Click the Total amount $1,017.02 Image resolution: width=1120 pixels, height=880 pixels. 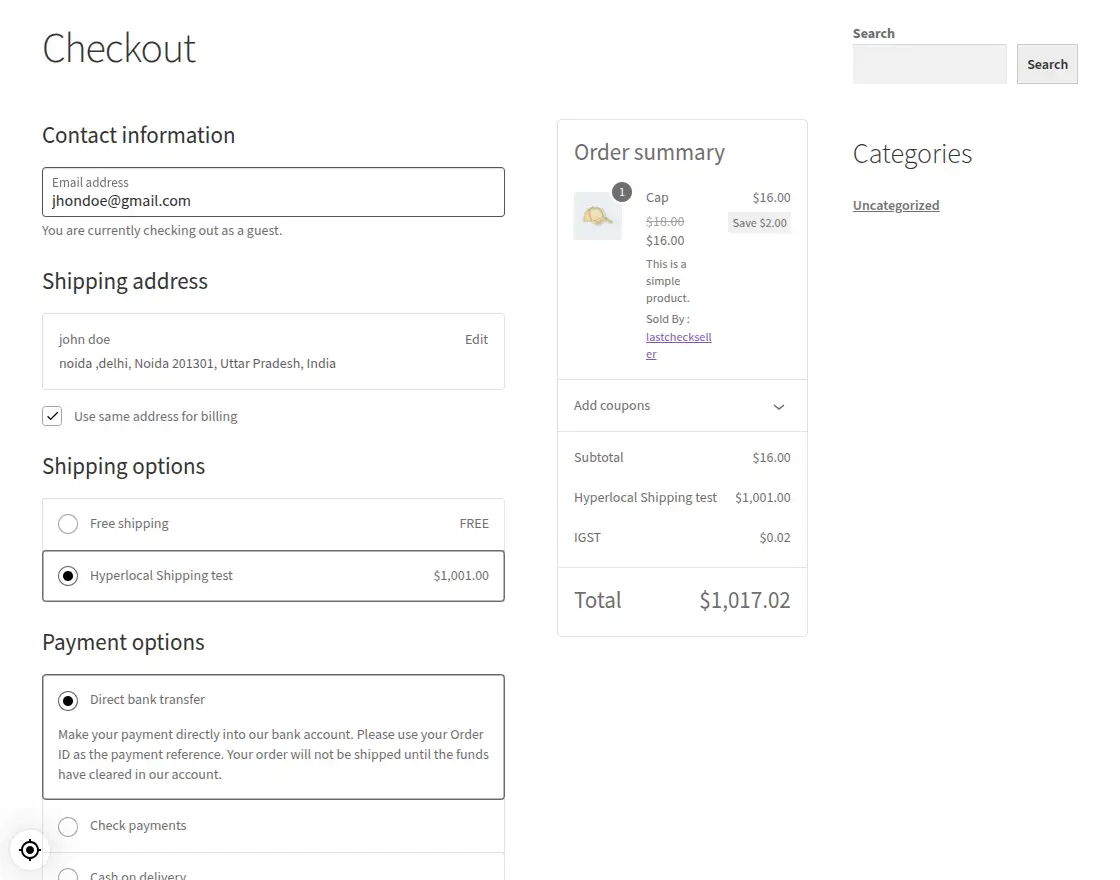[744, 600]
